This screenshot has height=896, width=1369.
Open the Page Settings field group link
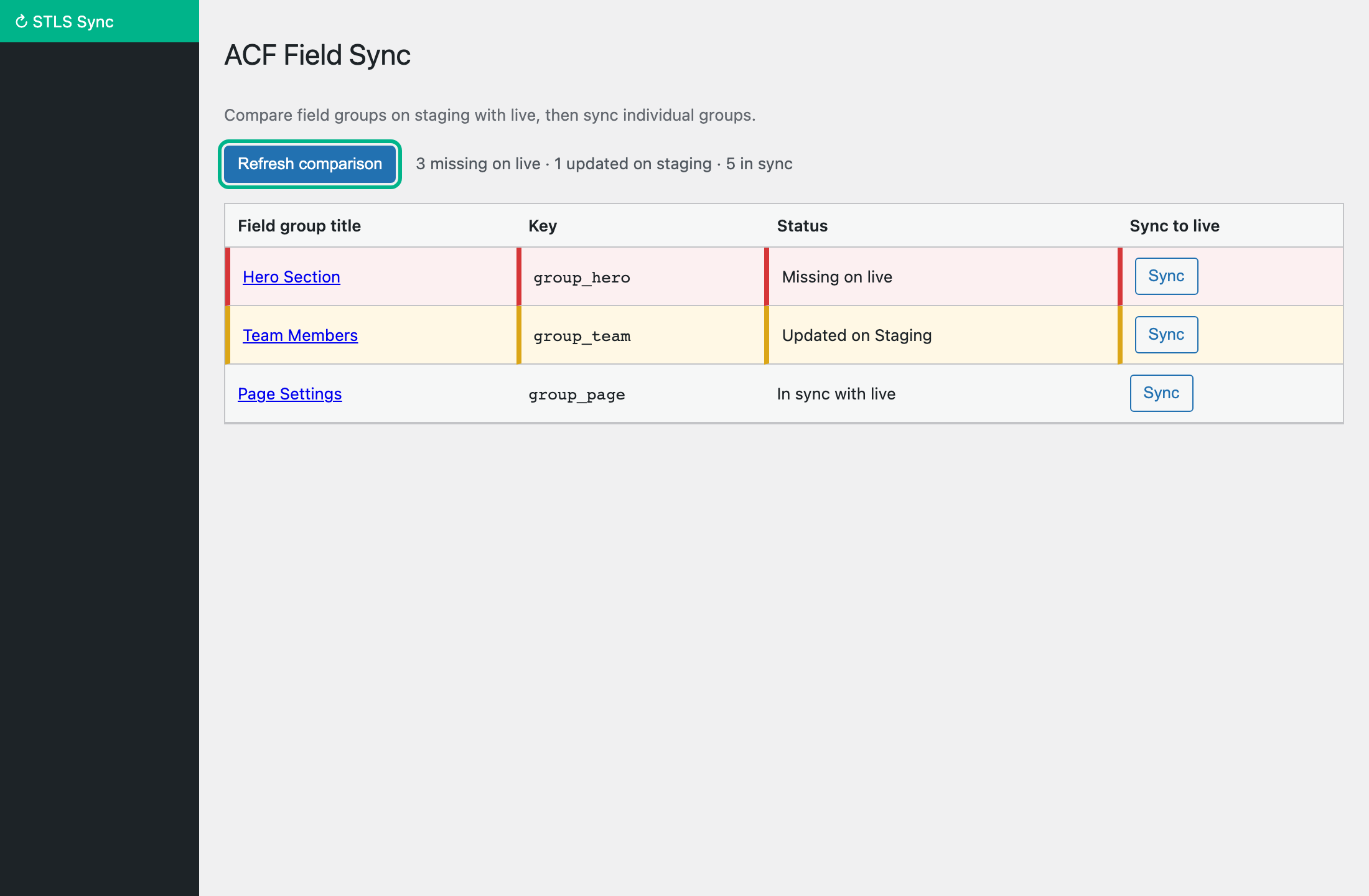[290, 394]
